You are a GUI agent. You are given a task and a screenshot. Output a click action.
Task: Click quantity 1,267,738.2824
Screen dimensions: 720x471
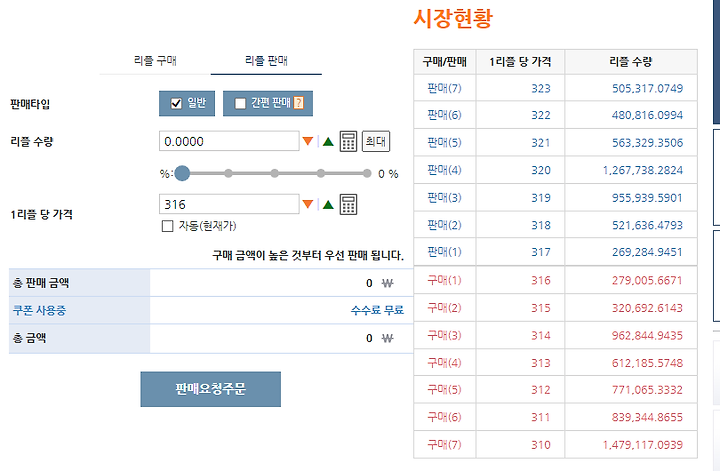pos(642,170)
